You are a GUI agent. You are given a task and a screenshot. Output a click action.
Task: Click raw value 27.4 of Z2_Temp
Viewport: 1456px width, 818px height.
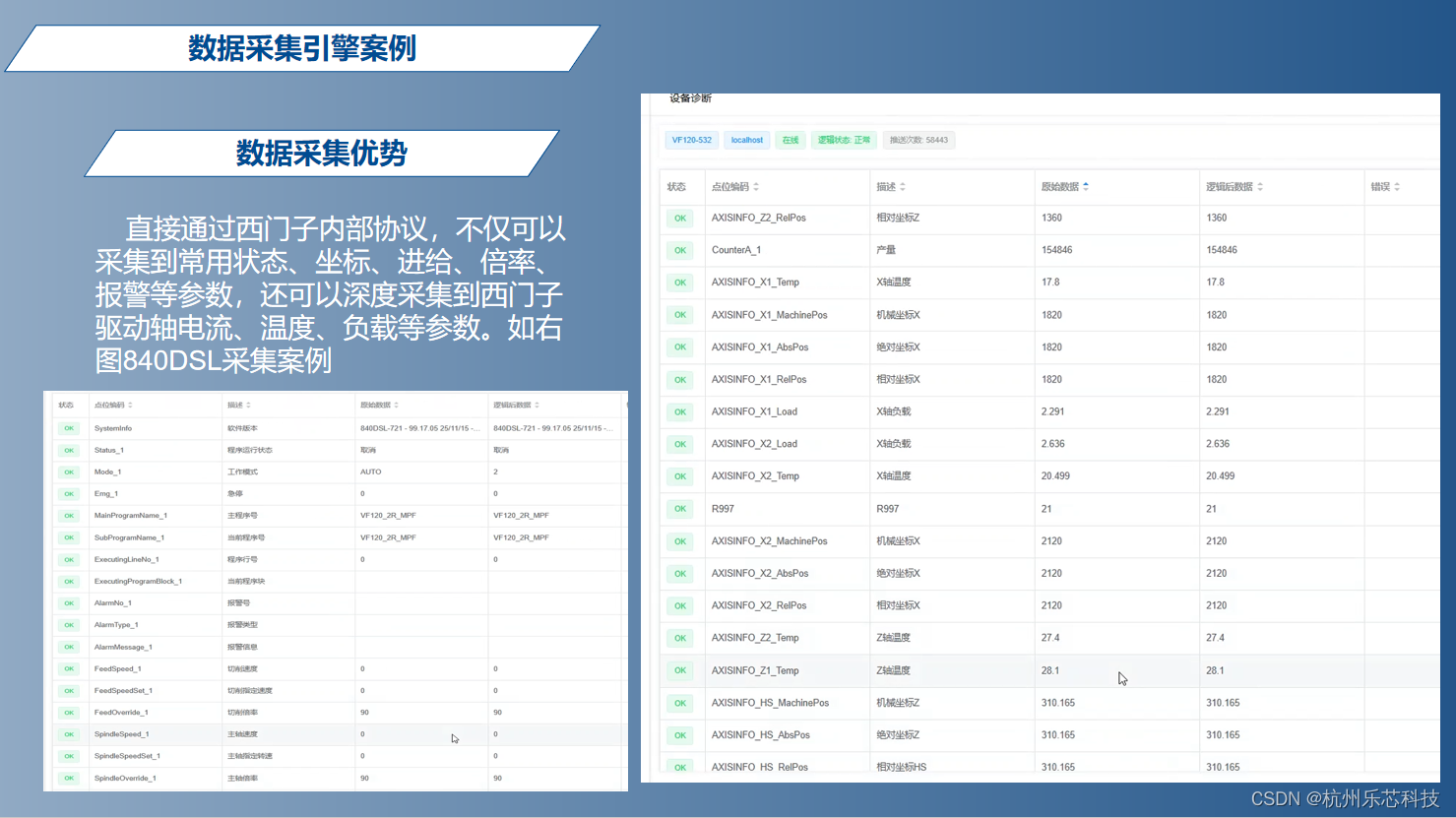[1050, 638]
